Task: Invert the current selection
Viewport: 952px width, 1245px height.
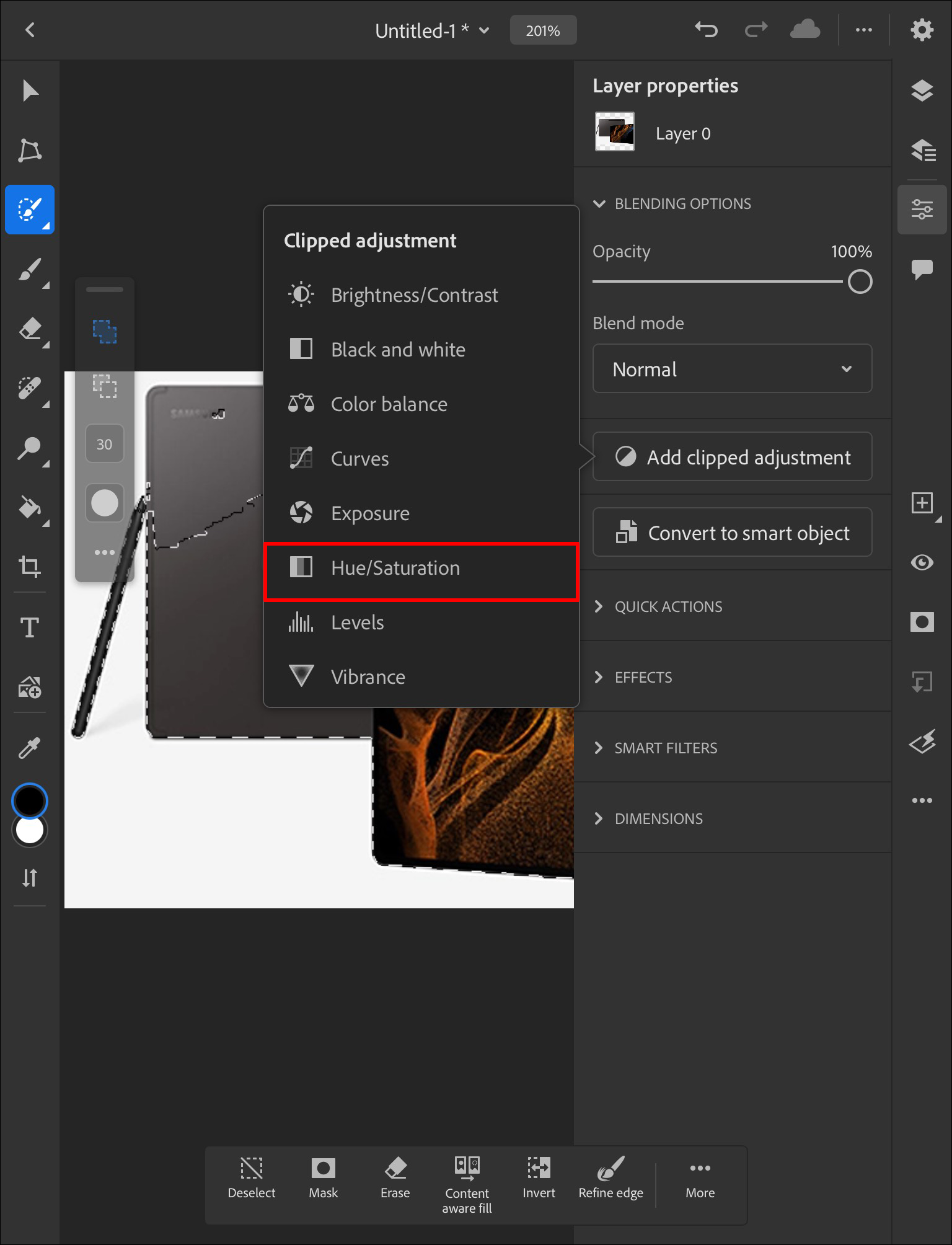Action: tap(539, 1178)
